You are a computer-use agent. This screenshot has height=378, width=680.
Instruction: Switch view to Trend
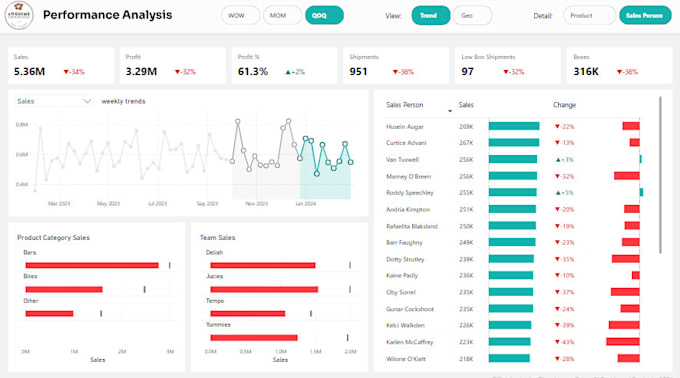click(431, 15)
